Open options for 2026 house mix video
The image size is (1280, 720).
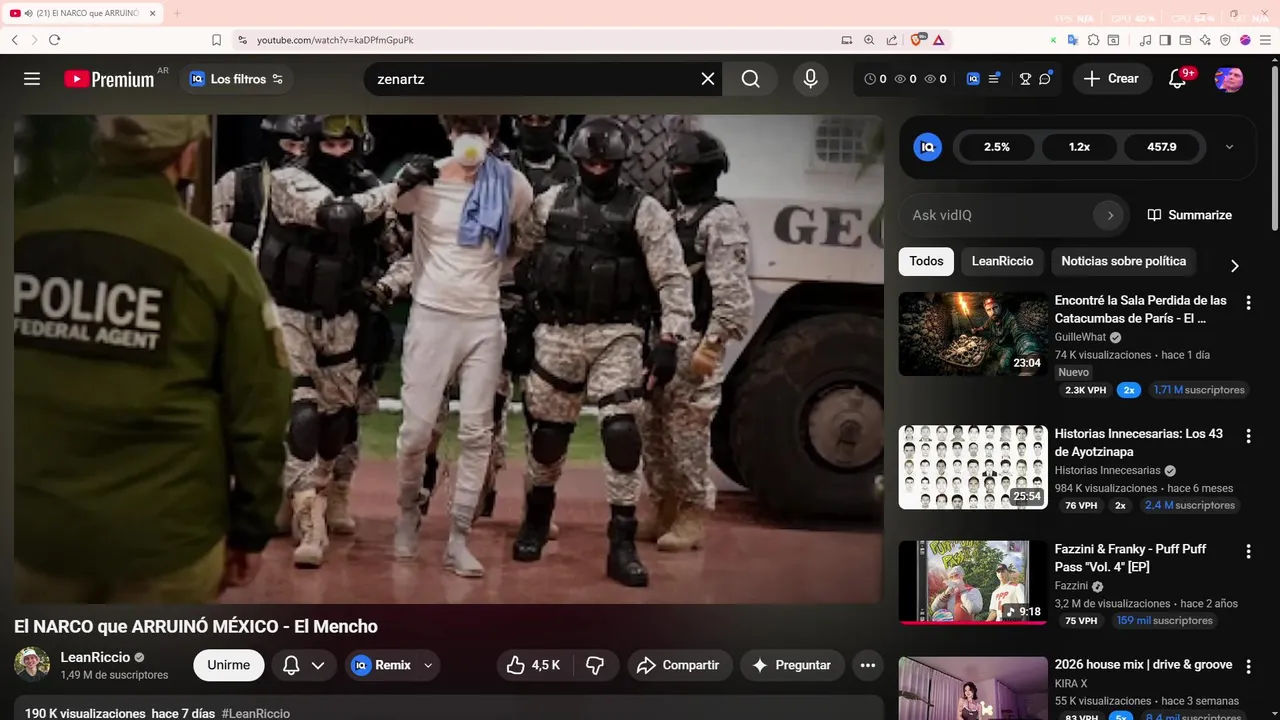(x=1248, y=666)
